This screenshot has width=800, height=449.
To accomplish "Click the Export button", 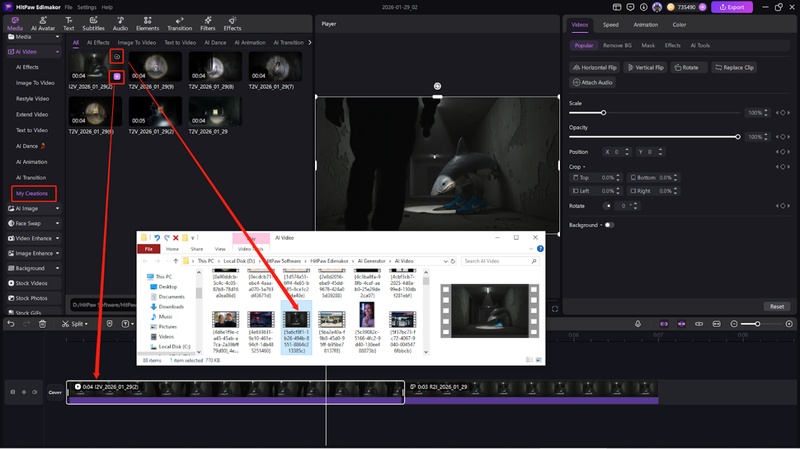I will (731, 7).
